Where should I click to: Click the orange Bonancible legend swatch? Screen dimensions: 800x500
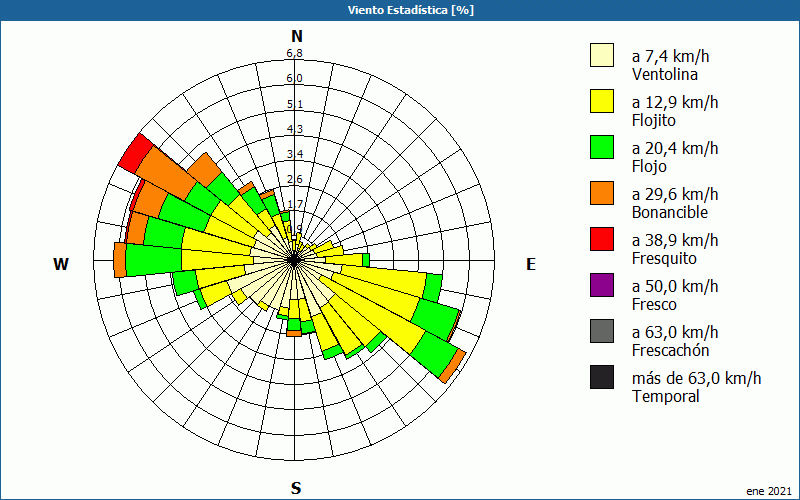pyautogui.click(x=602, y=193)
